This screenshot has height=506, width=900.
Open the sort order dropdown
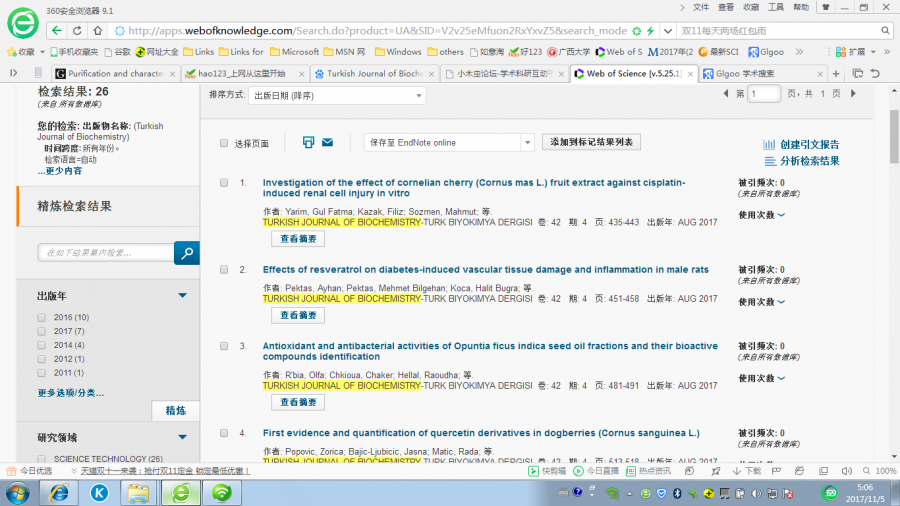tap(337, 96)
